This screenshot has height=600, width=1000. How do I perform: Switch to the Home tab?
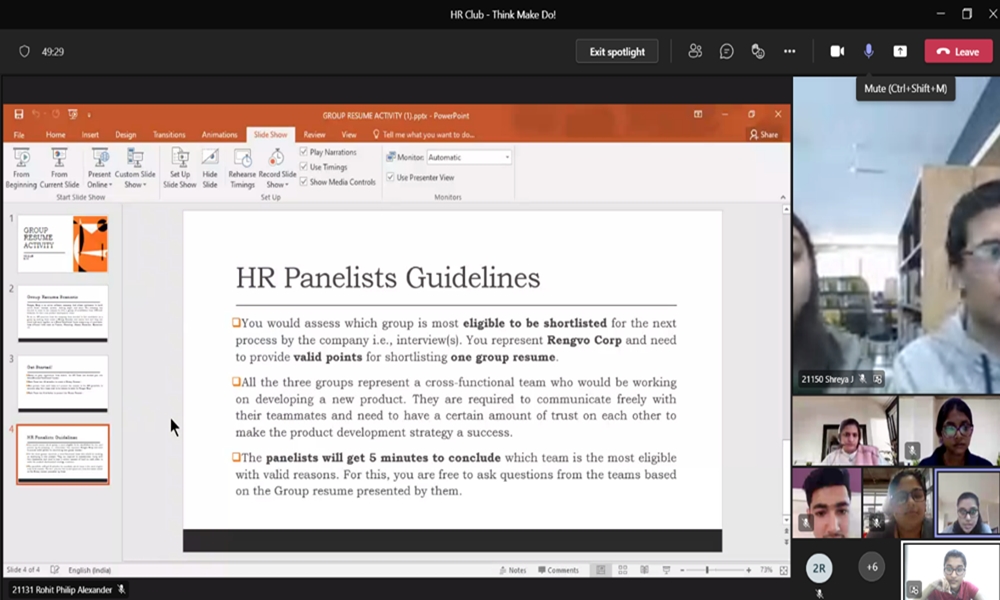[55, 135]
